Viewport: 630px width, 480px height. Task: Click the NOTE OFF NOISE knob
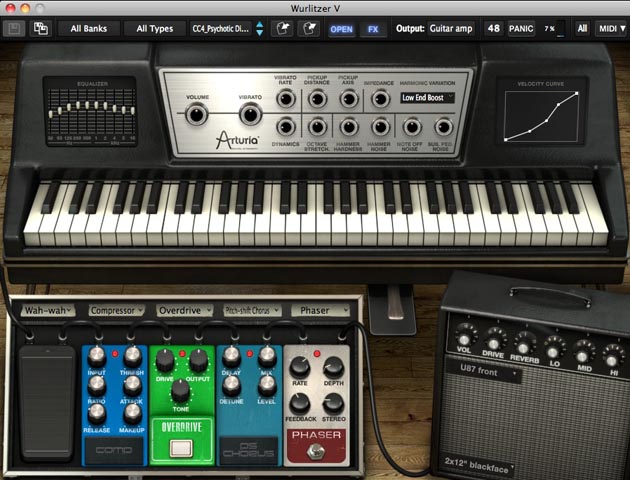412,127
